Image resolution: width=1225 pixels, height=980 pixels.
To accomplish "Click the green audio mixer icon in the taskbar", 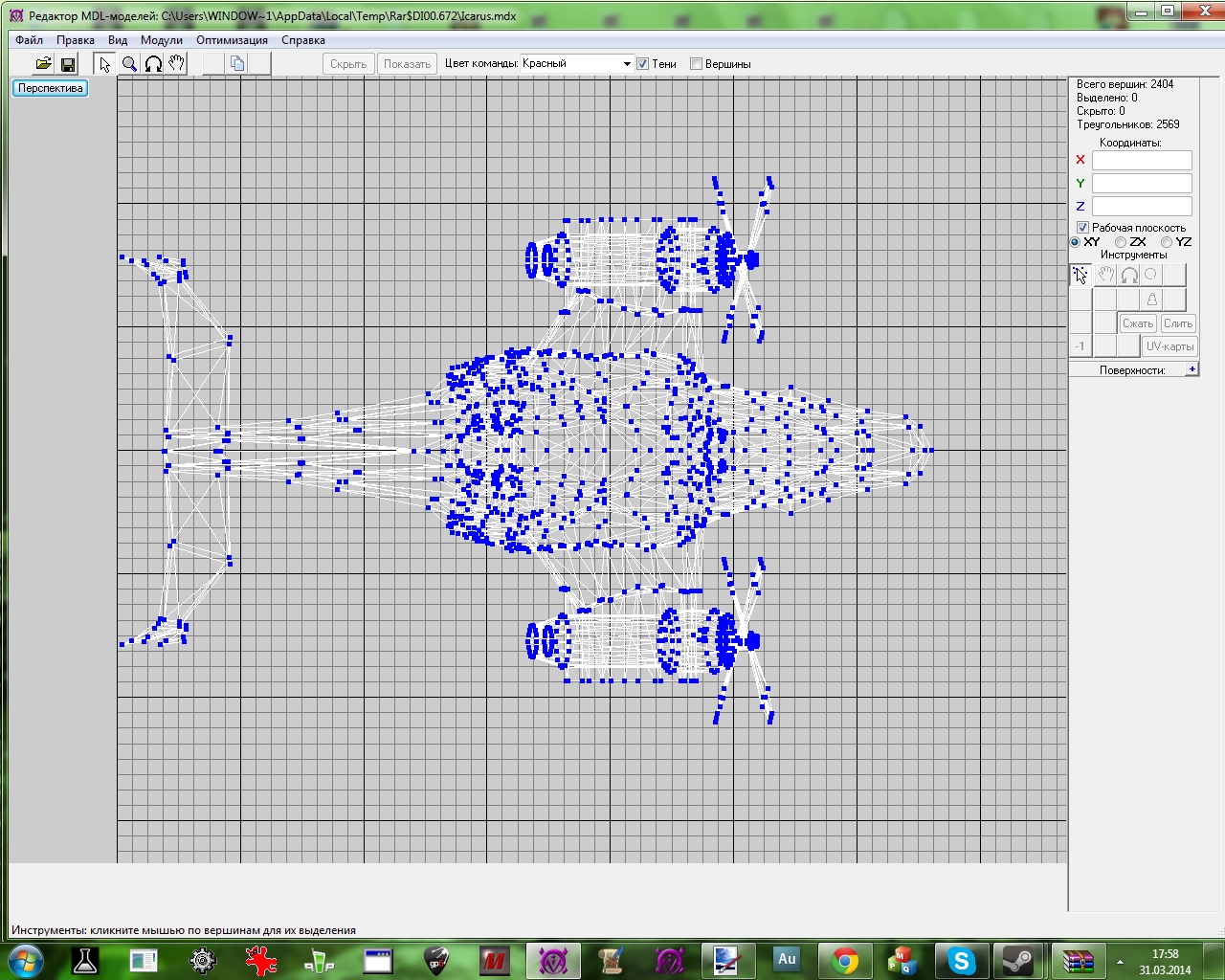I will coord(319,960).
